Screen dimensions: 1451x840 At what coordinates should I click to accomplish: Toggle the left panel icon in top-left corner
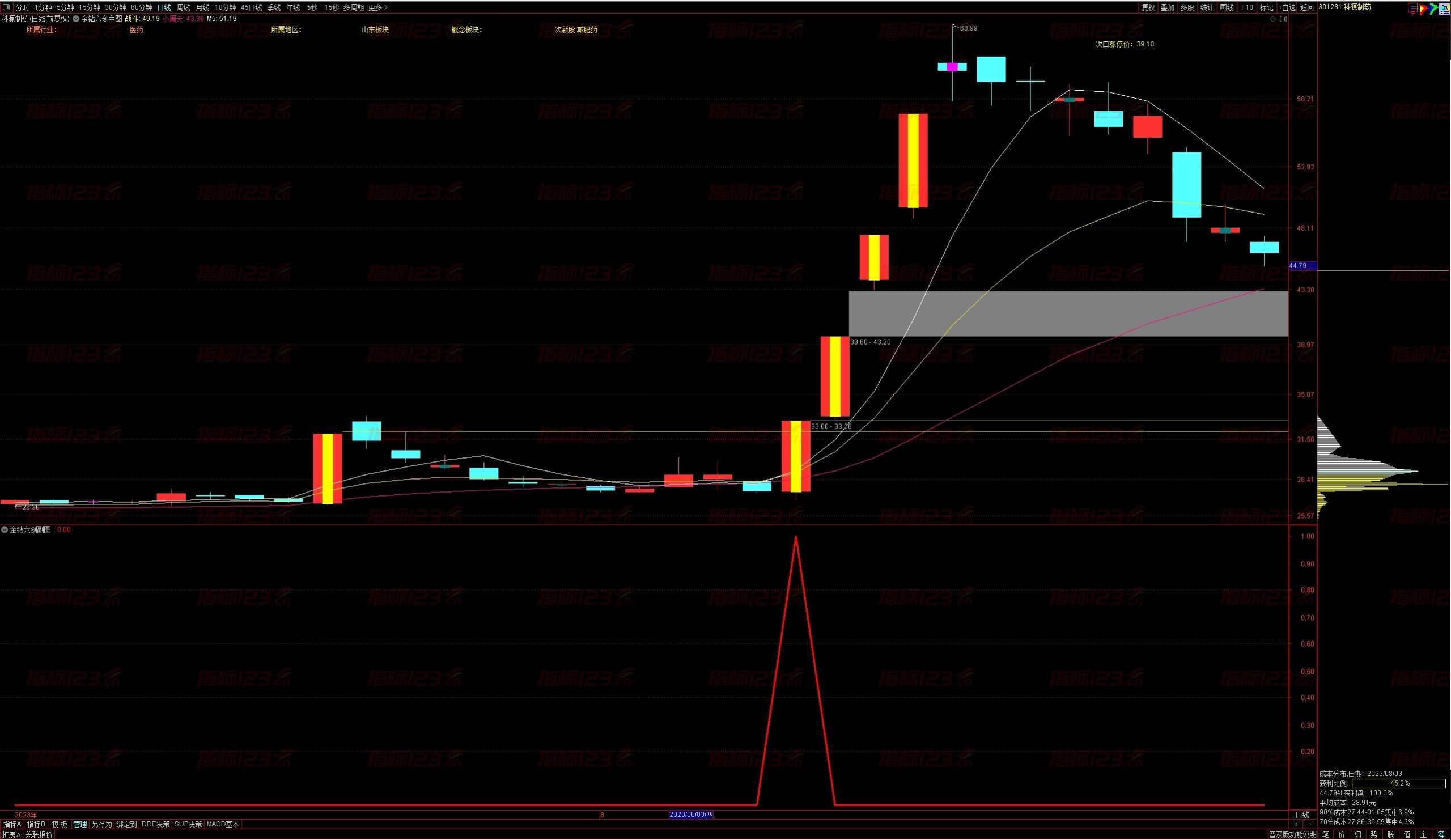[6, 7]
